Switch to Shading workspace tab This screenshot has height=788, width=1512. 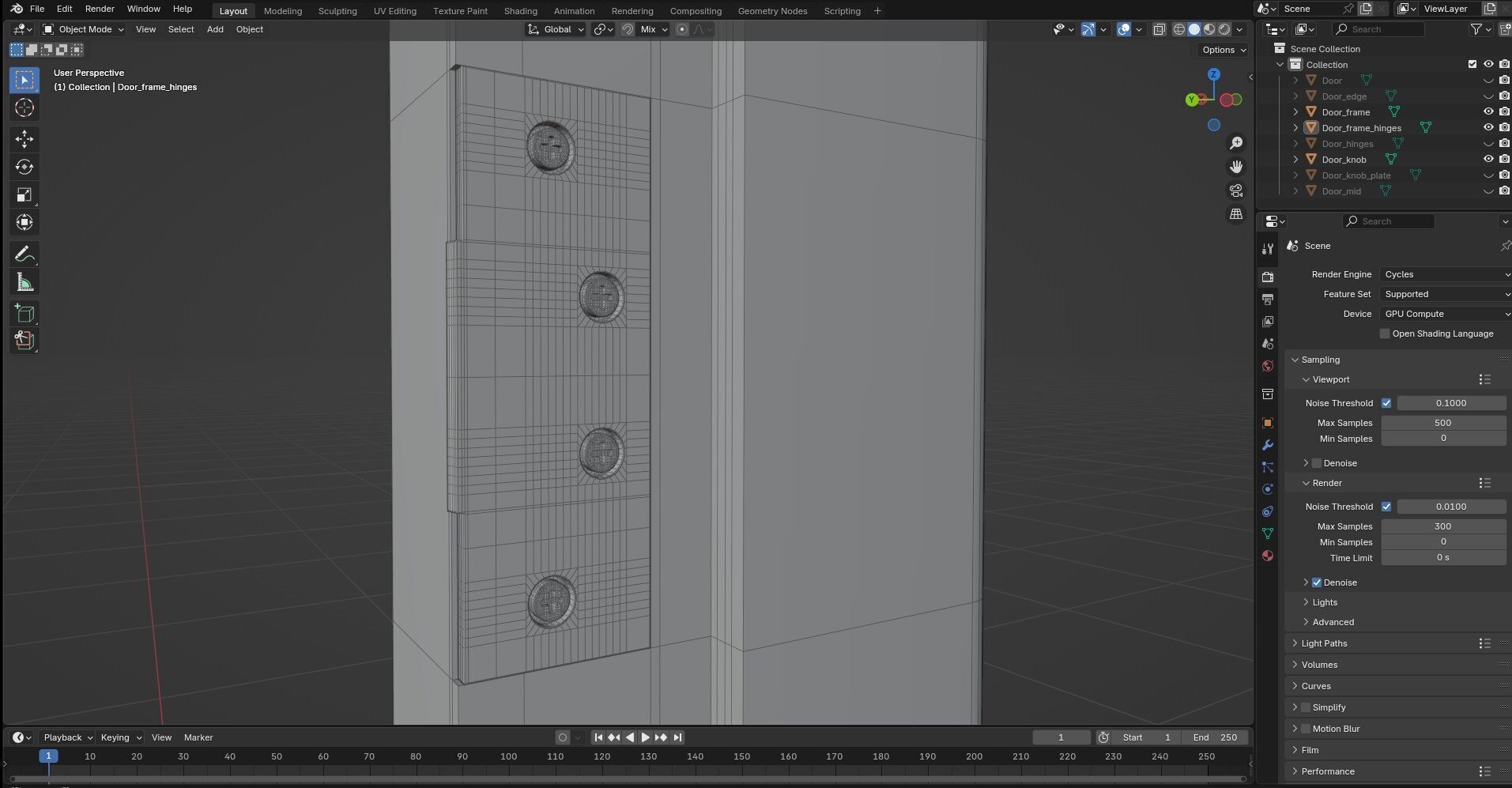coord(520,11)
